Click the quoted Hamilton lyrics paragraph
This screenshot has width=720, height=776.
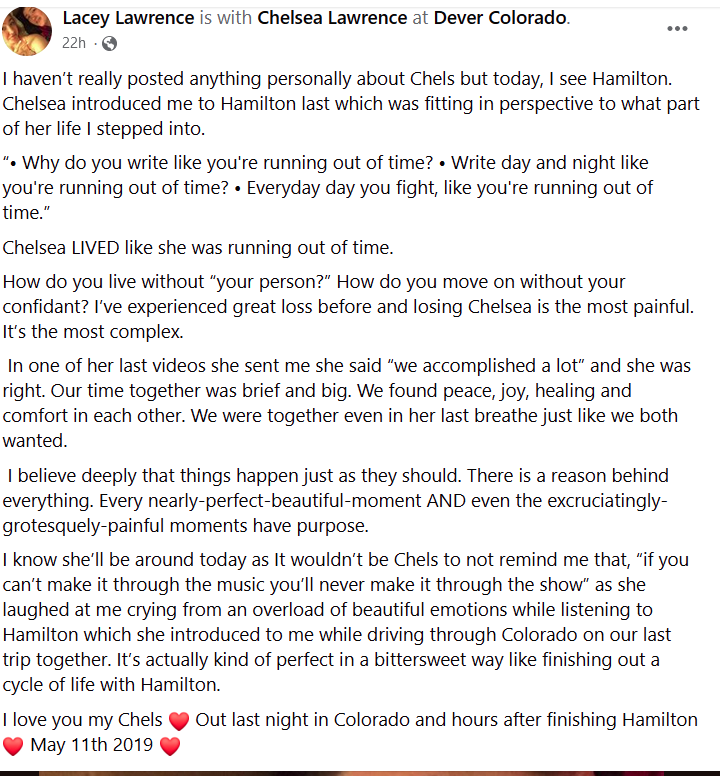pos(330,187)
